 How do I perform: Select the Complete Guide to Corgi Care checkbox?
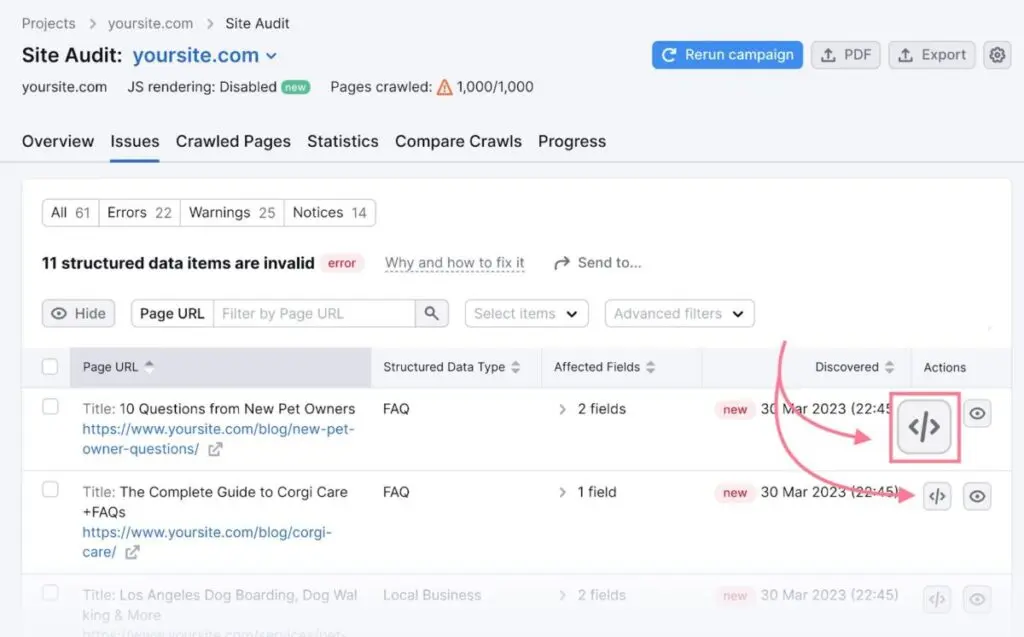click(50, 490)
